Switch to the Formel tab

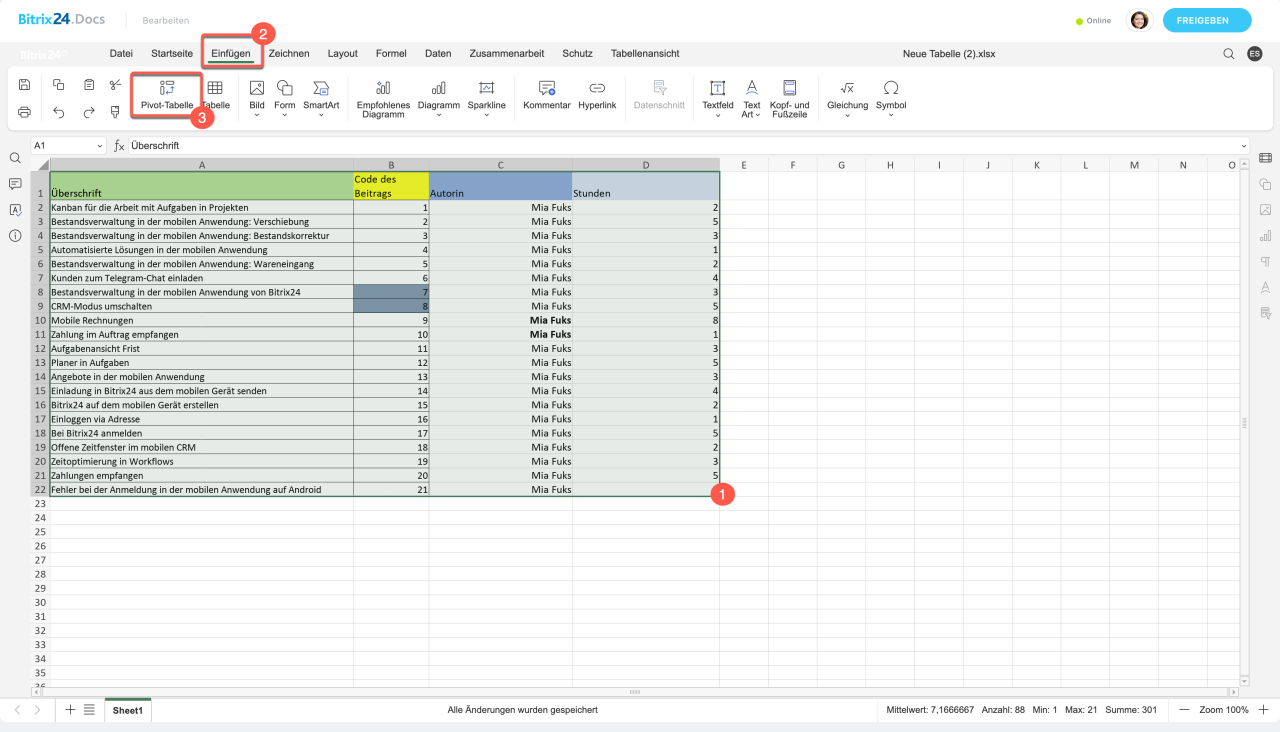(391, 53)
